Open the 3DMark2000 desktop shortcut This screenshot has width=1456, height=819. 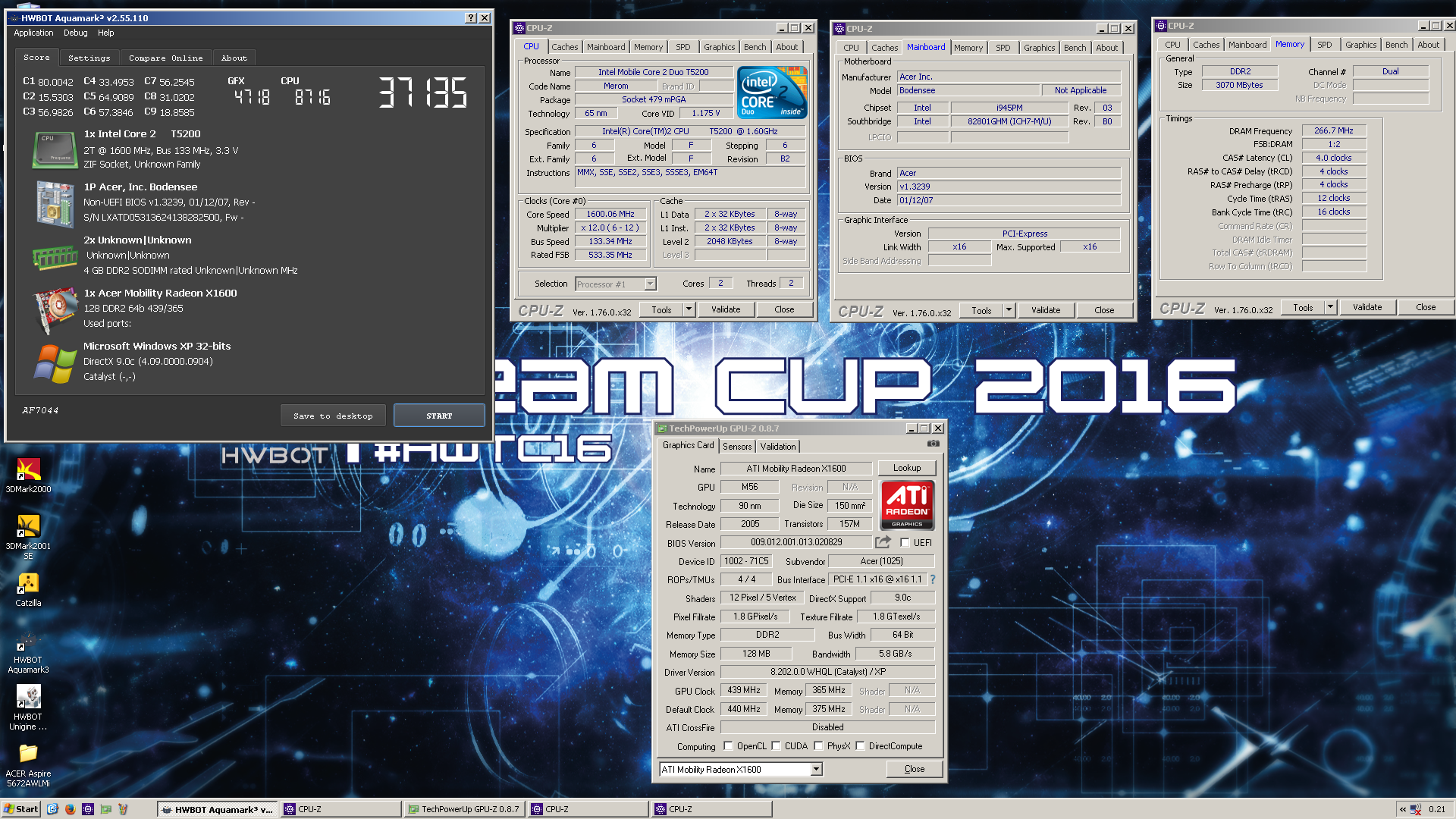pyautogui.click(x=28, y=476)
